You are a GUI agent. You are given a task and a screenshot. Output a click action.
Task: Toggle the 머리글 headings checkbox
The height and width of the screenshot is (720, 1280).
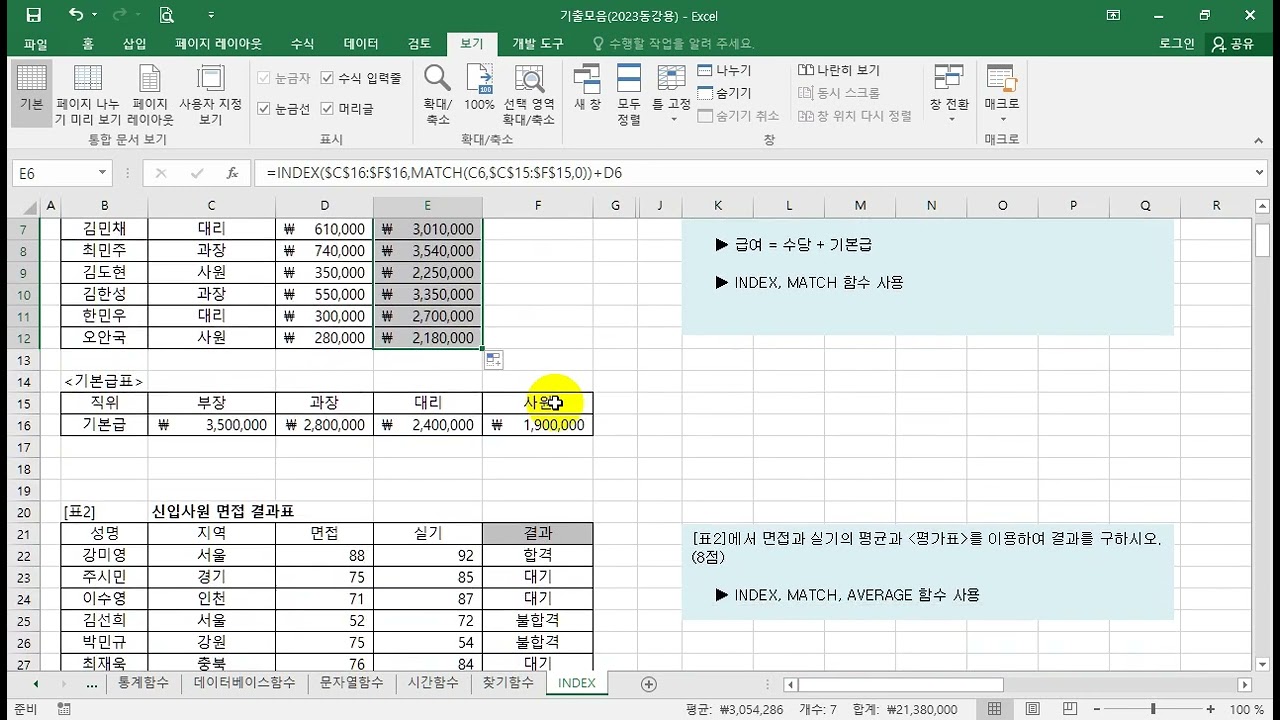pos(327,108)
